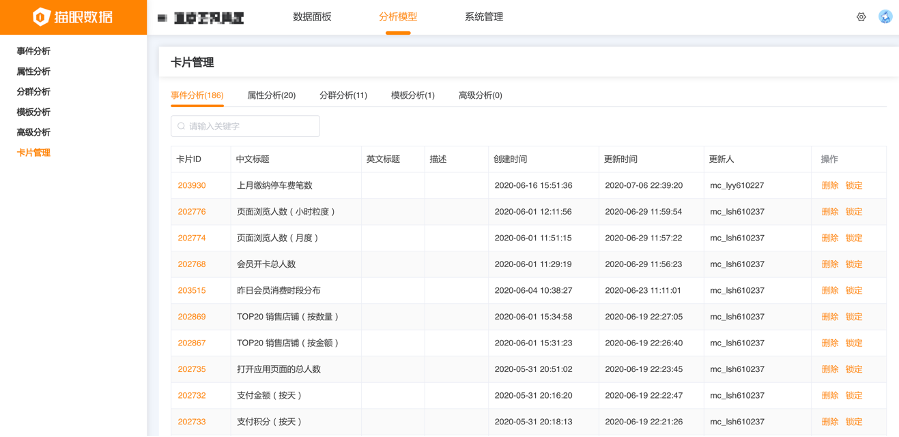Click the 创建时间 column header
899x437 pixels.
510,159
